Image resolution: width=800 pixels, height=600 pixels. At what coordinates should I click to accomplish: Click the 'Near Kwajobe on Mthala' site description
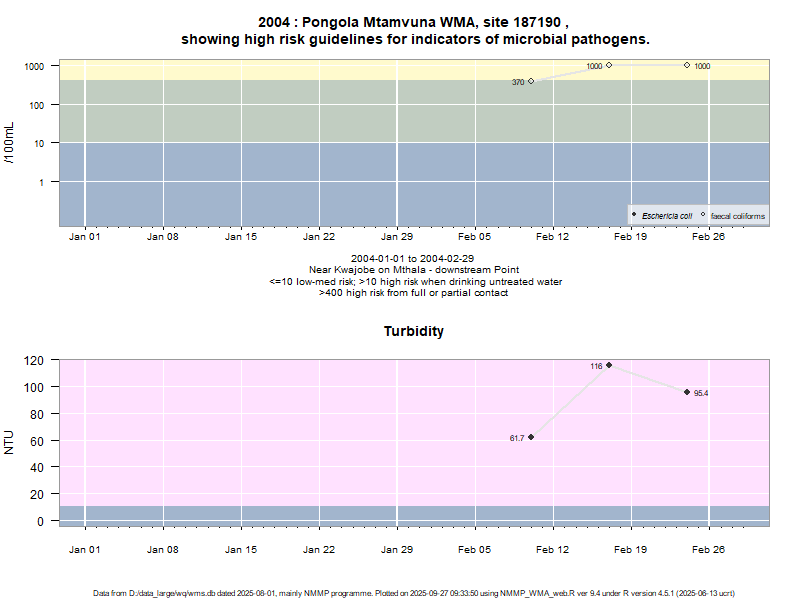(x=415, y=270)
